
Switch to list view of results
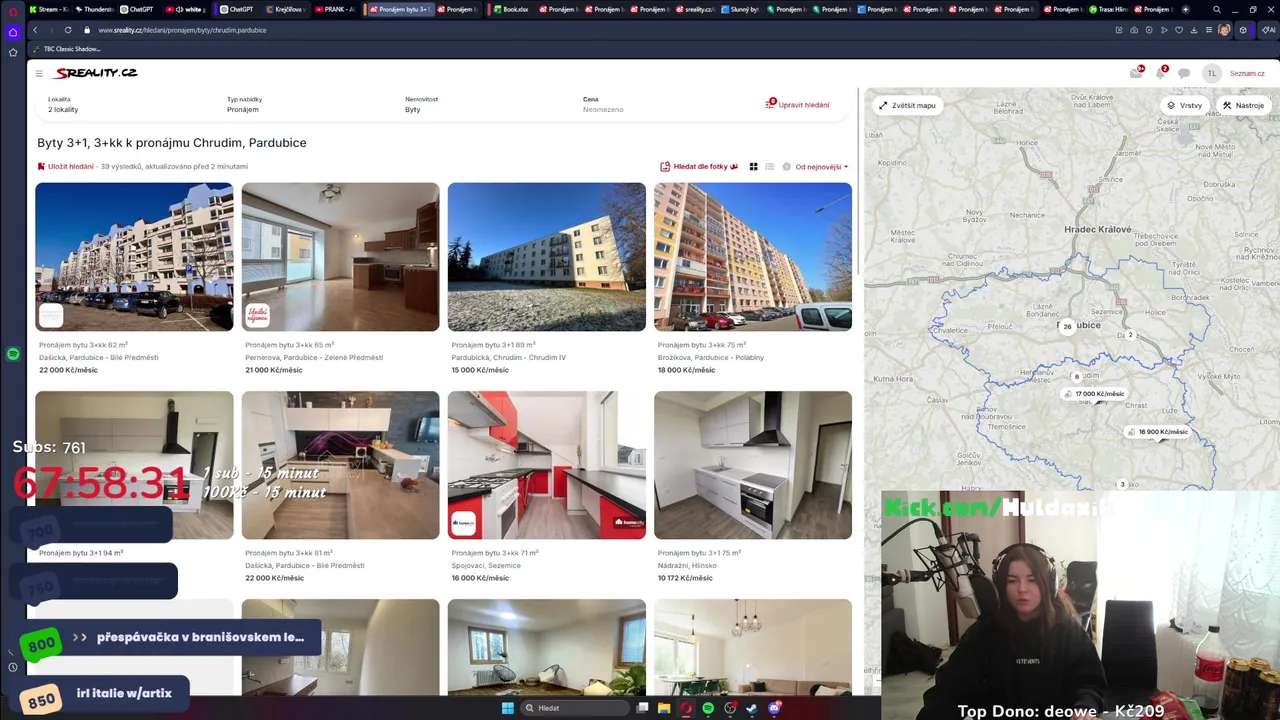click(x=769, y=167)
